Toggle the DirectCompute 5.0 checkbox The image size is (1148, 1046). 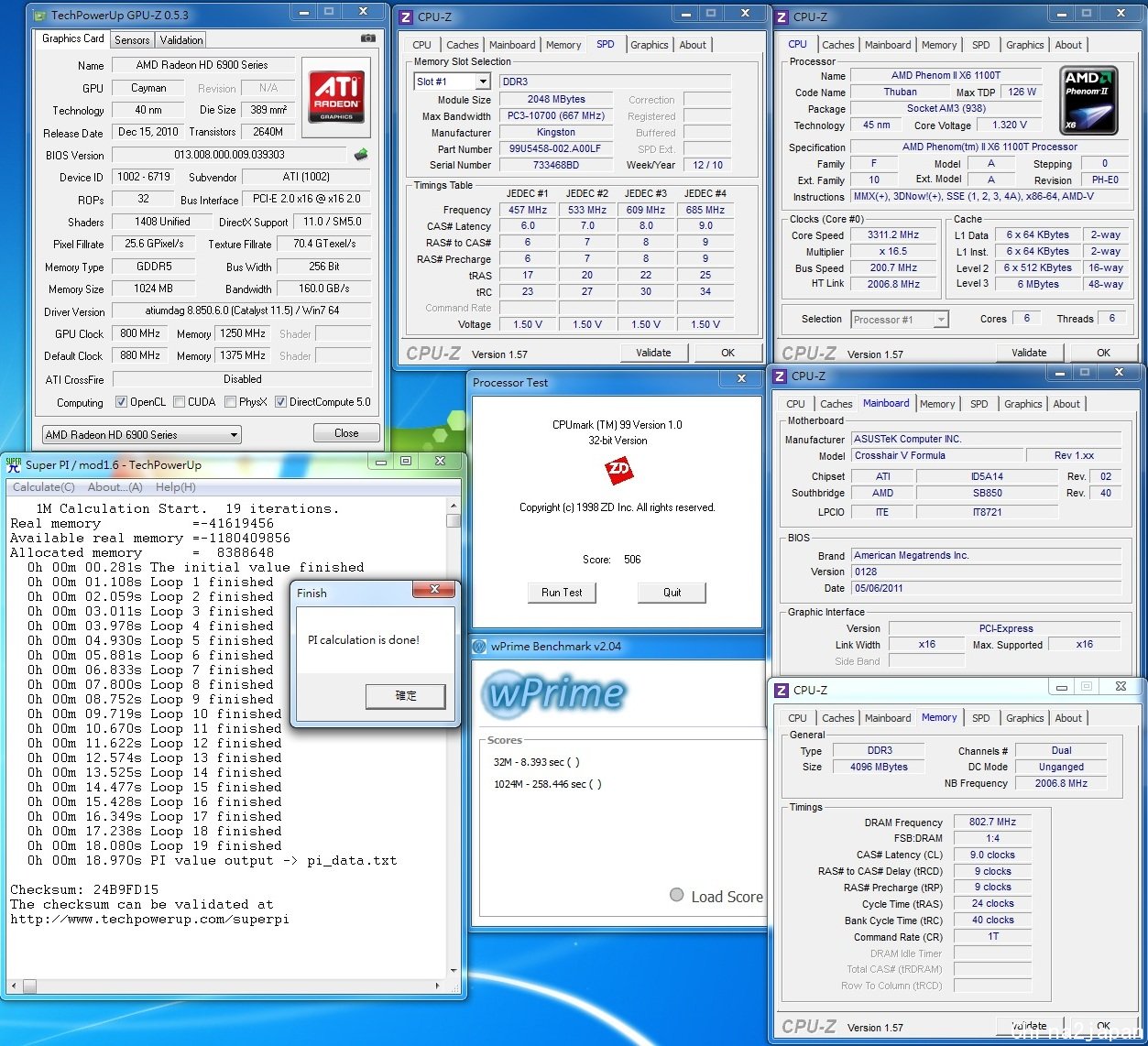click(281, 402)
